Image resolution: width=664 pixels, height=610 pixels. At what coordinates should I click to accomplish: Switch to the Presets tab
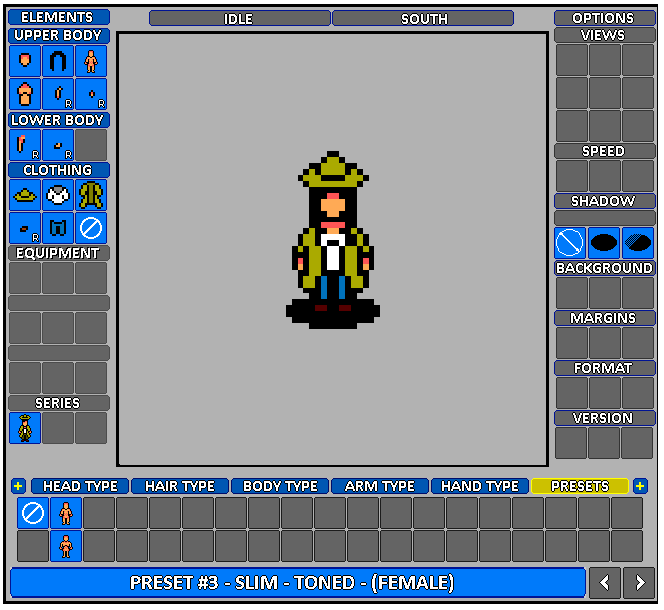click(x=580, y=486)
